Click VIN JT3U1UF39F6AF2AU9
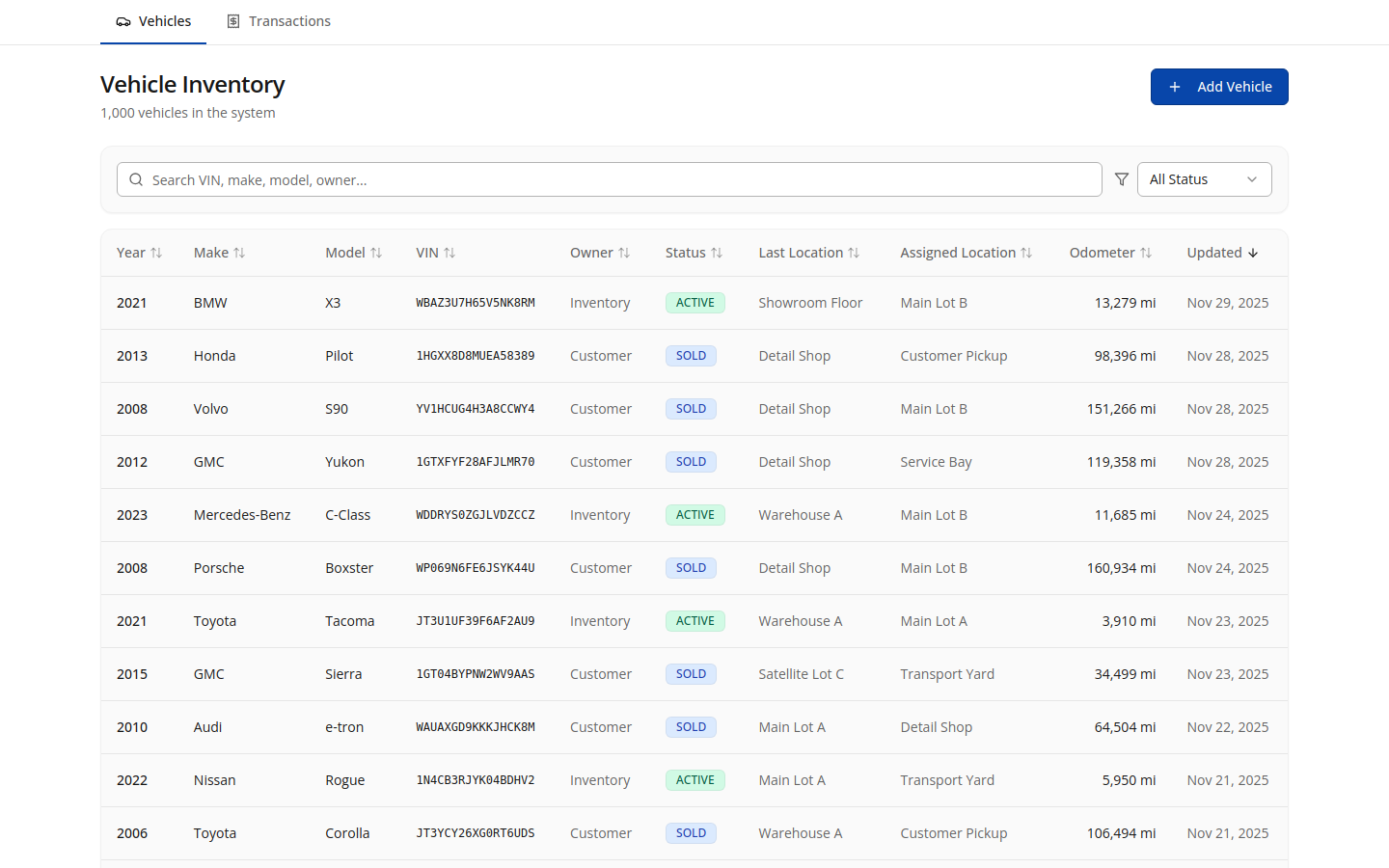Image resolution: width=1389 pixels, height=868 pixels. [476, 621]
